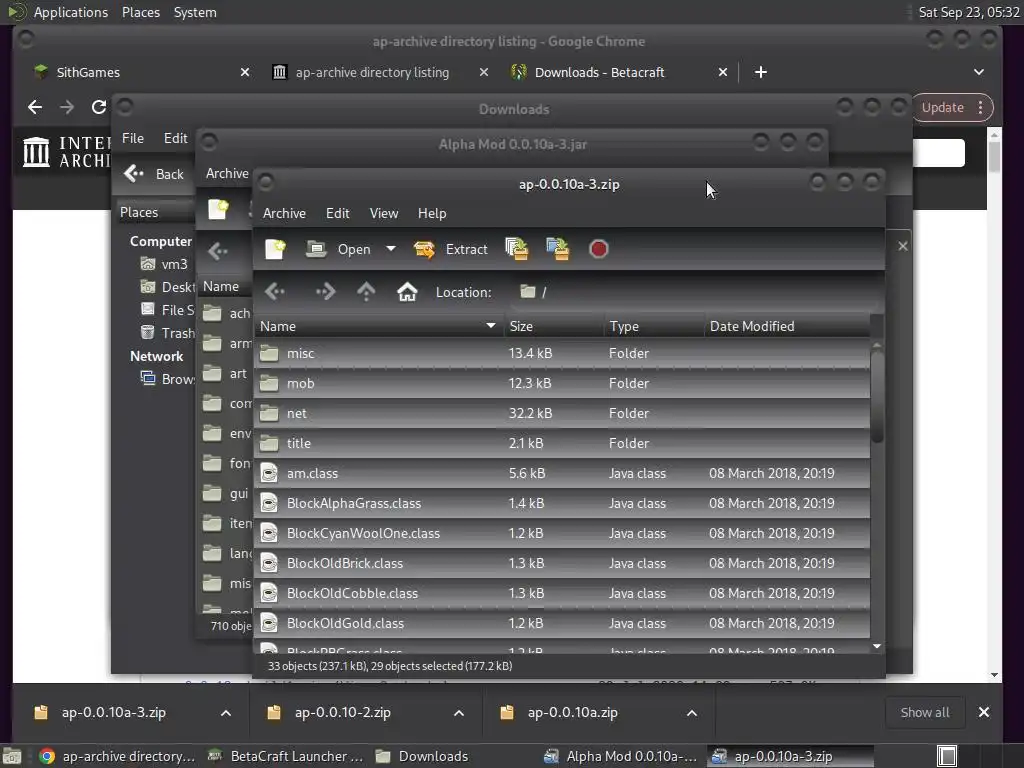Click the Chrome Update button
Viewport: 1024px width, 768px height.
[942, 108]
